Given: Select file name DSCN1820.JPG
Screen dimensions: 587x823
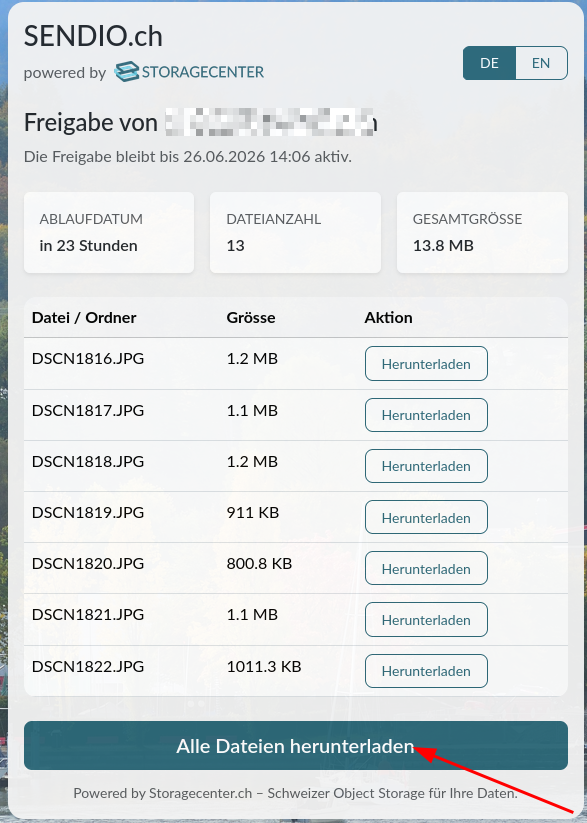Looking at the screenshot, I should tap(88, 563).
